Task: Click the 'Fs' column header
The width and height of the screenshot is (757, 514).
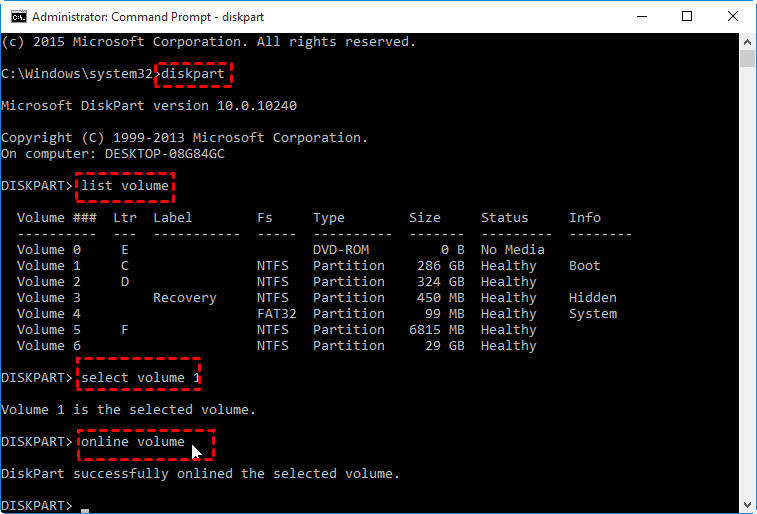Action: (265, 218)
